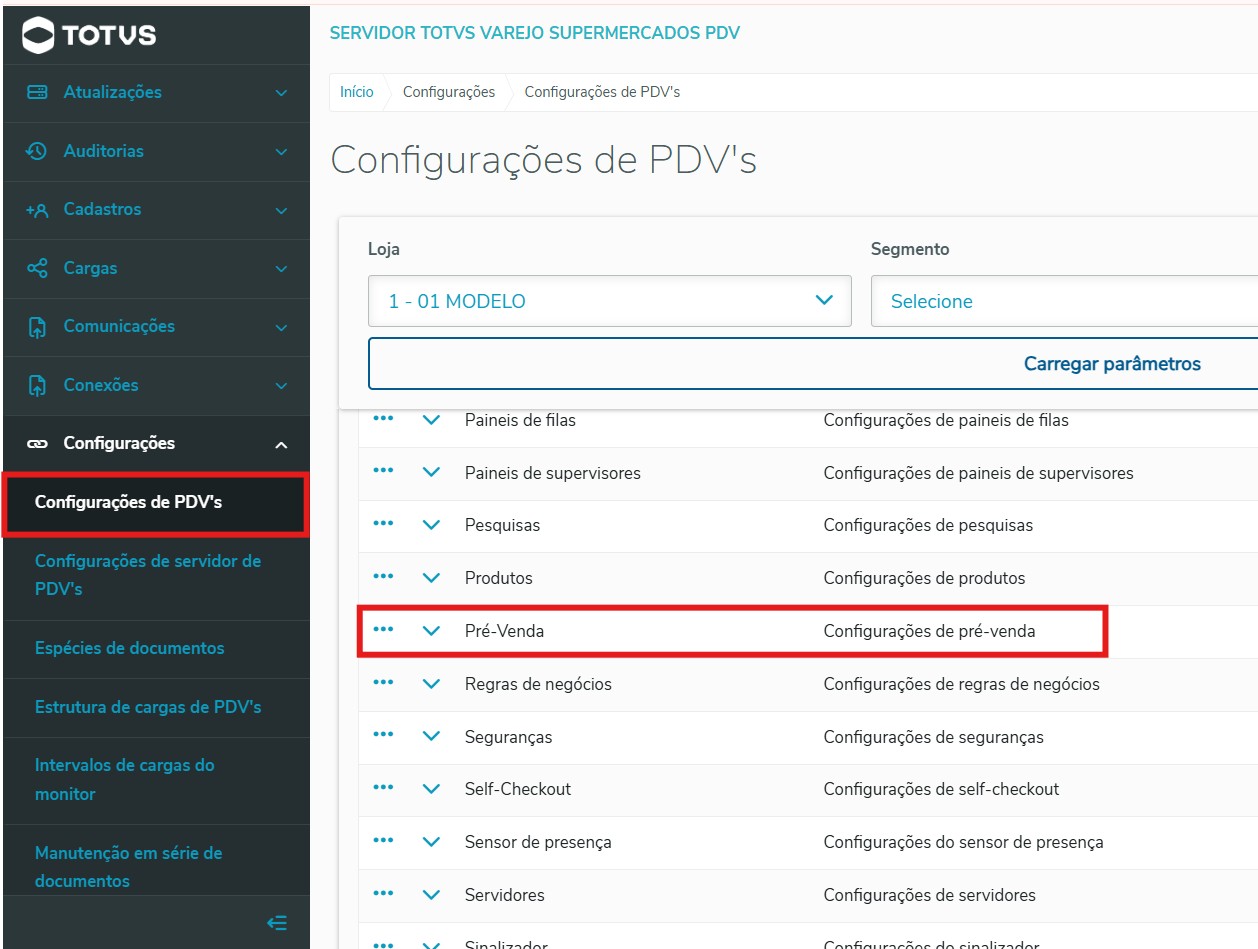1258x949 pixels.
Task: Click the Configurações de self-checkout description
Action: [941, 789]
